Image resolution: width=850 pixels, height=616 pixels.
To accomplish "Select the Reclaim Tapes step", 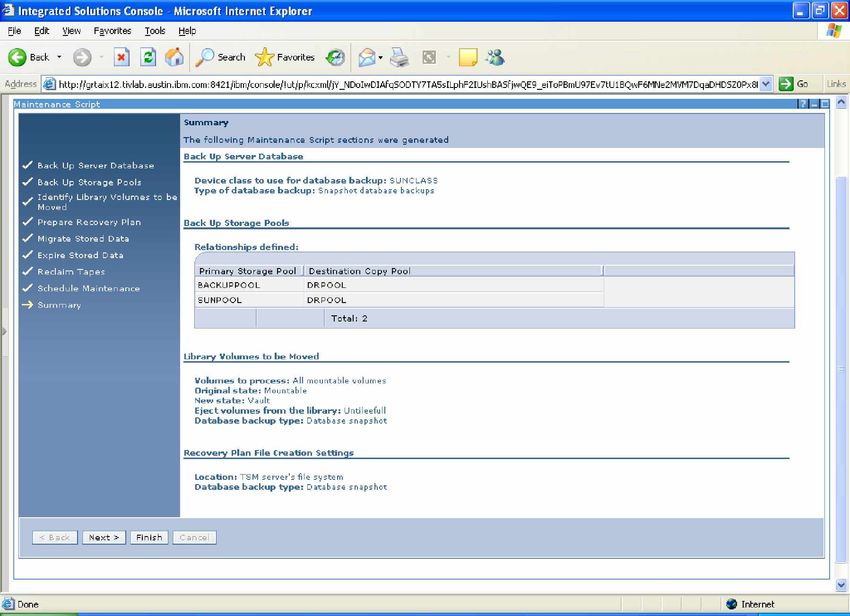I will coord(71,272).
